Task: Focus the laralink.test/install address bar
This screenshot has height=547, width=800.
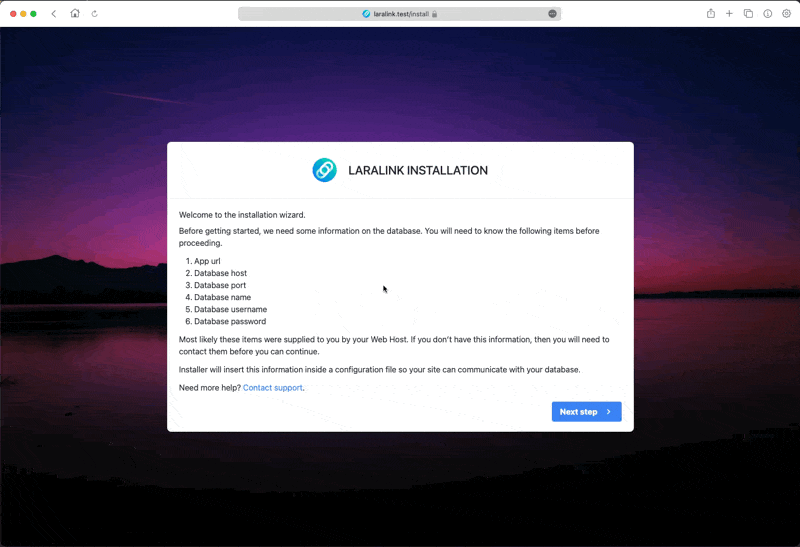Action: [400, 14]
